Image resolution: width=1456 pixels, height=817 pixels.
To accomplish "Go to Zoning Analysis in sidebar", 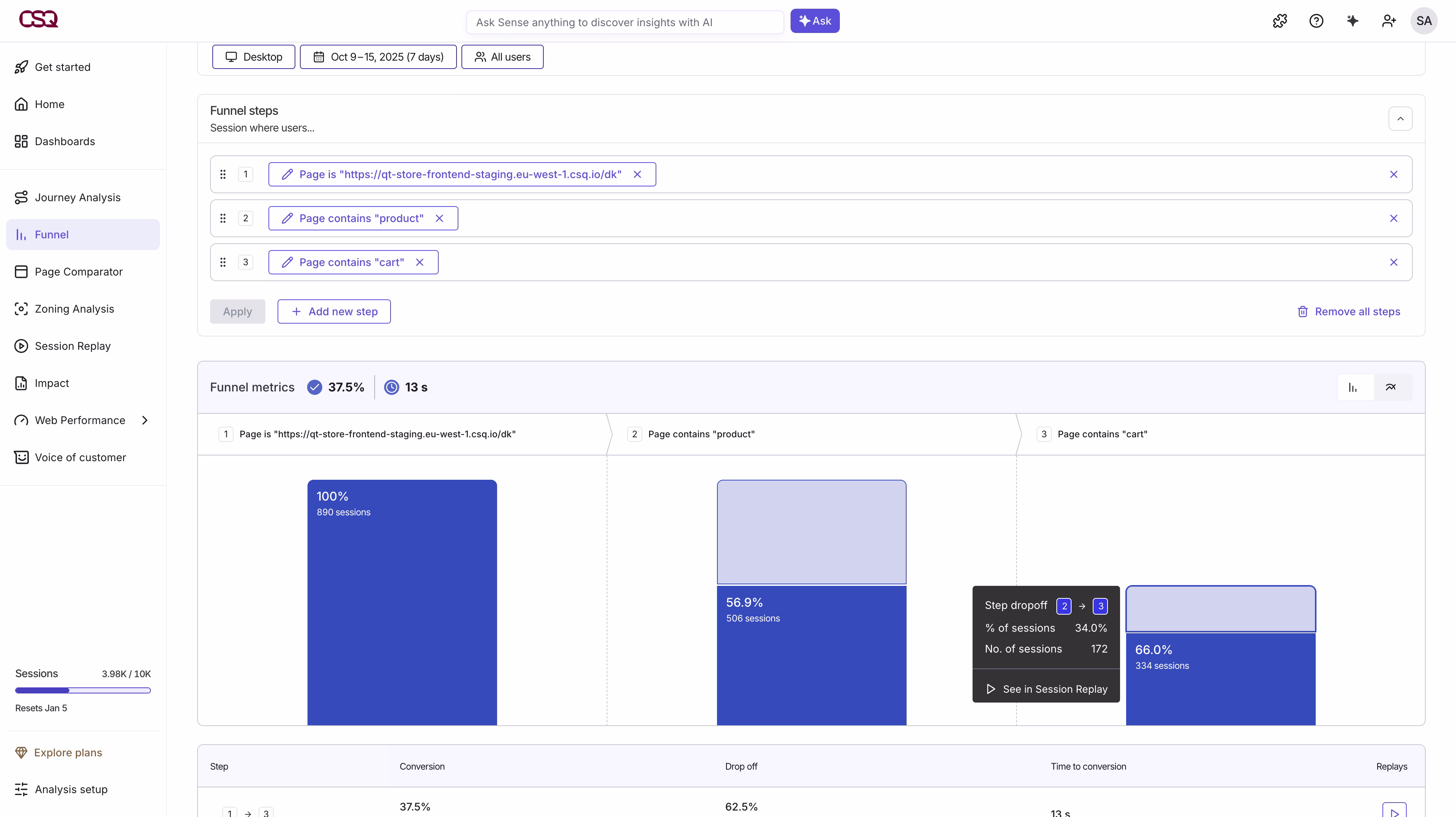I will (x=74, y=309).
